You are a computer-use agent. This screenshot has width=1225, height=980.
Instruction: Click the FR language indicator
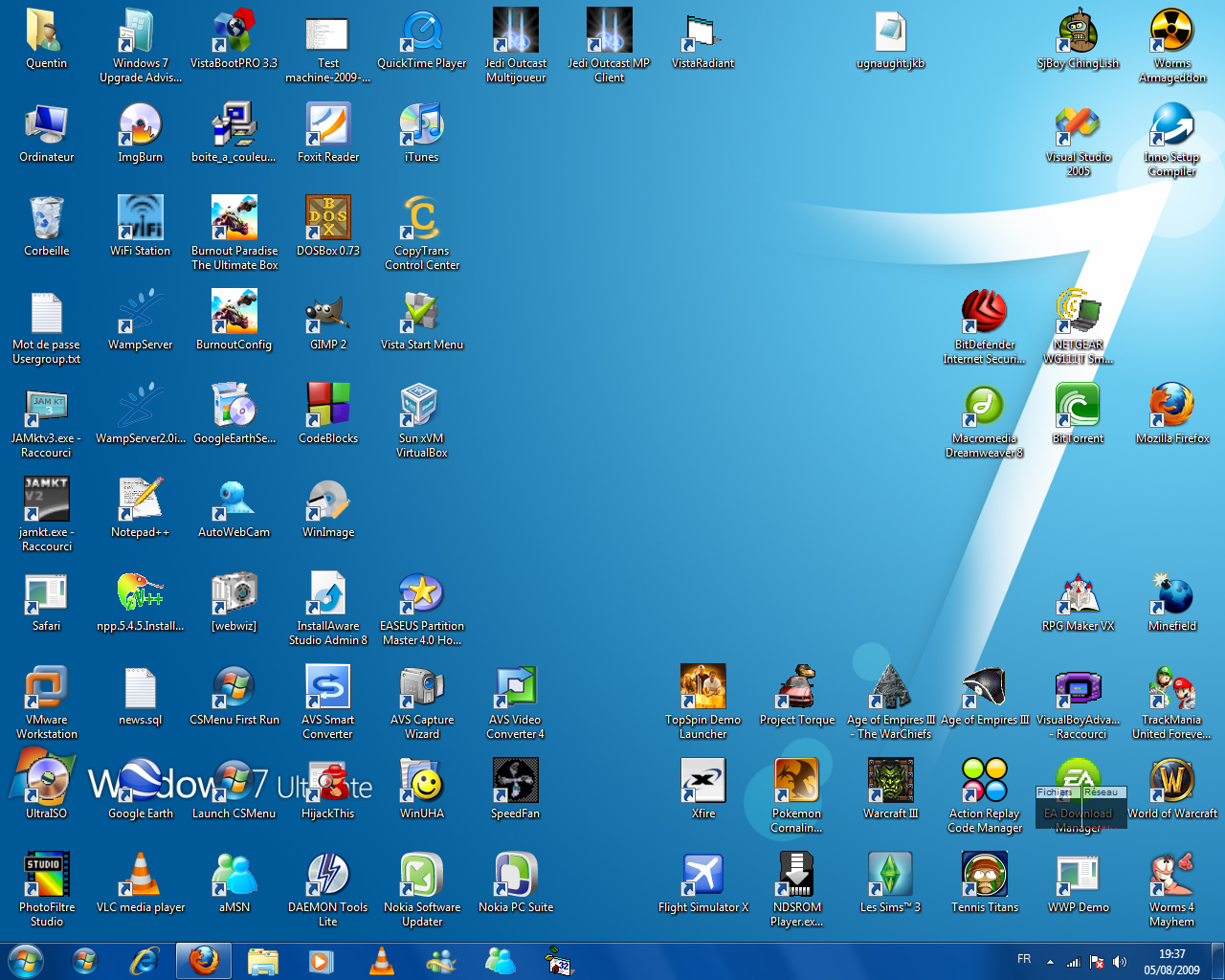pos(1024,959)
